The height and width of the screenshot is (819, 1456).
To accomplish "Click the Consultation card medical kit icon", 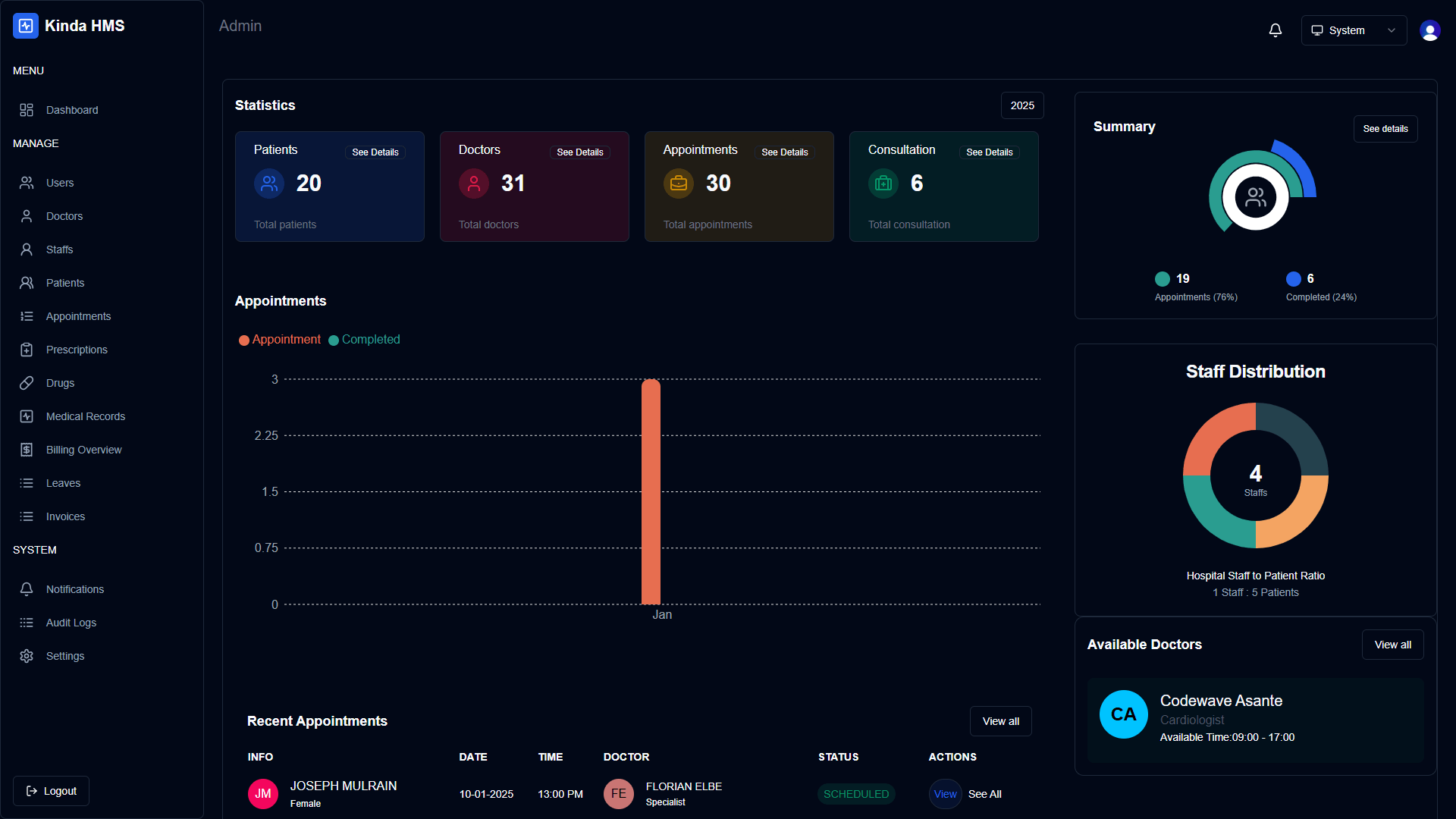I will pos(883,184).
